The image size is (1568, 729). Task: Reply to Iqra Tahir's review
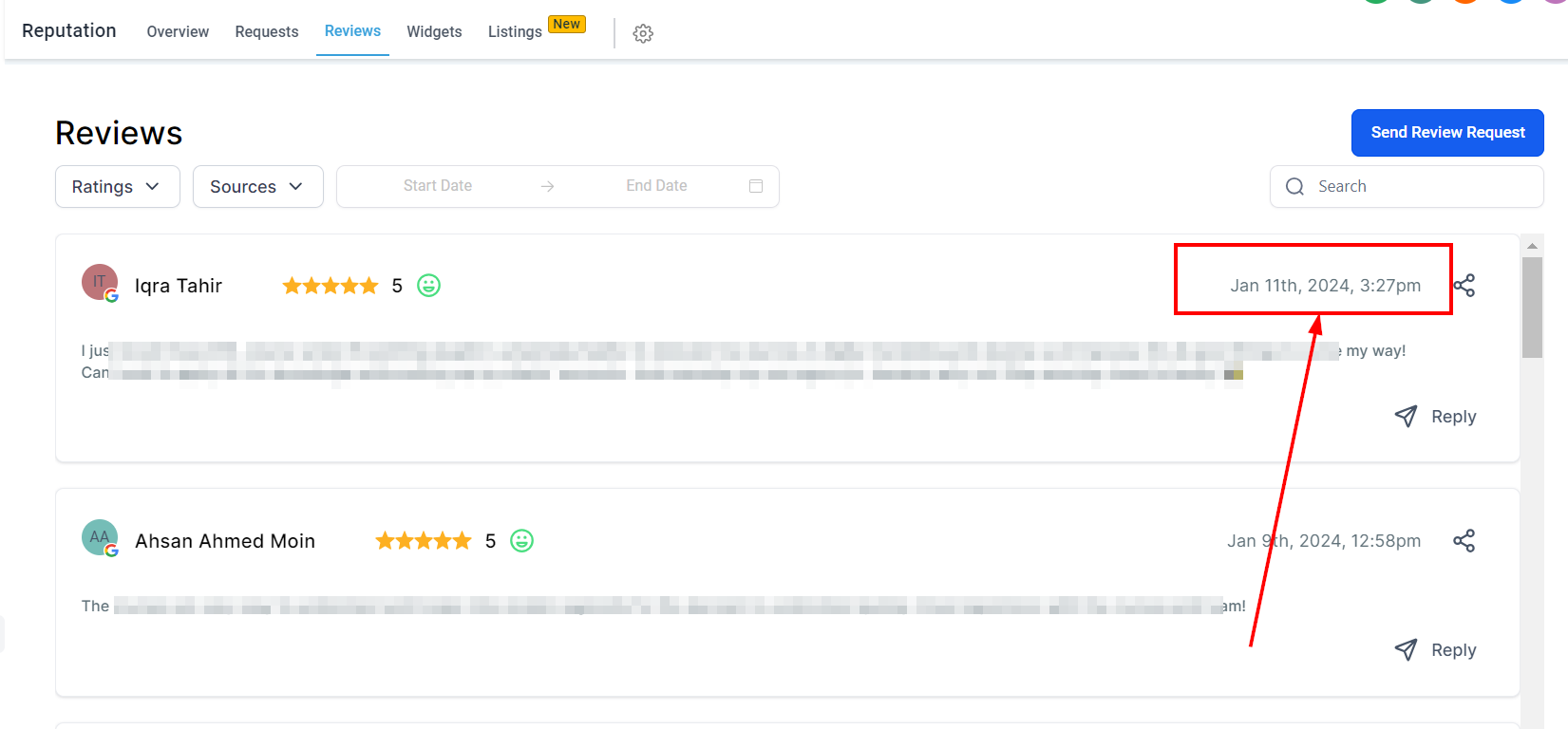1435,417
